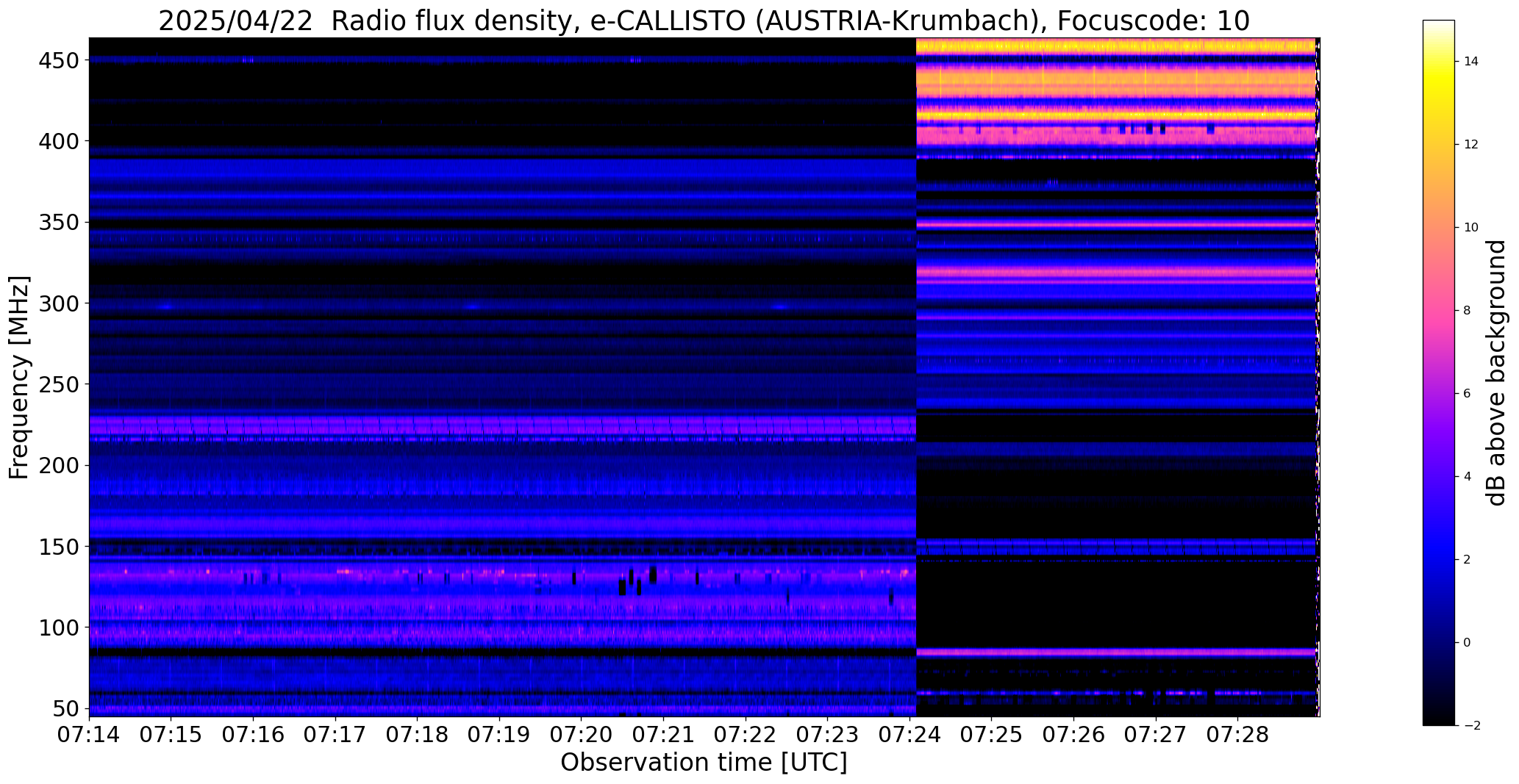Click the 100 frequency tick label
1519x784 pixels.
coord(57,627)
